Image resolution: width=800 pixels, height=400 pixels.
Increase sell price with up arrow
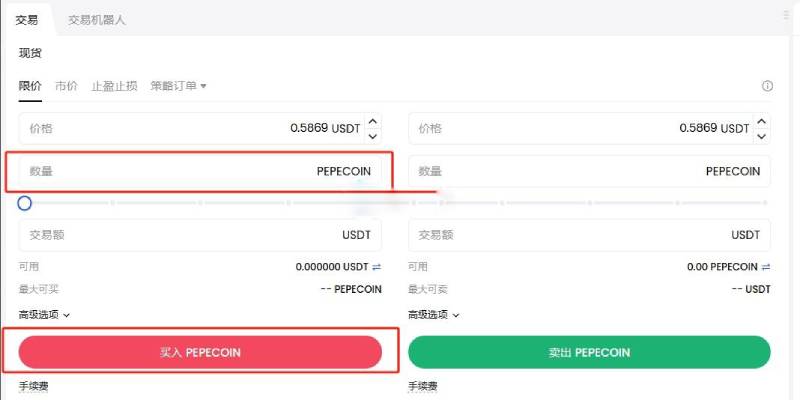(762, 121)
